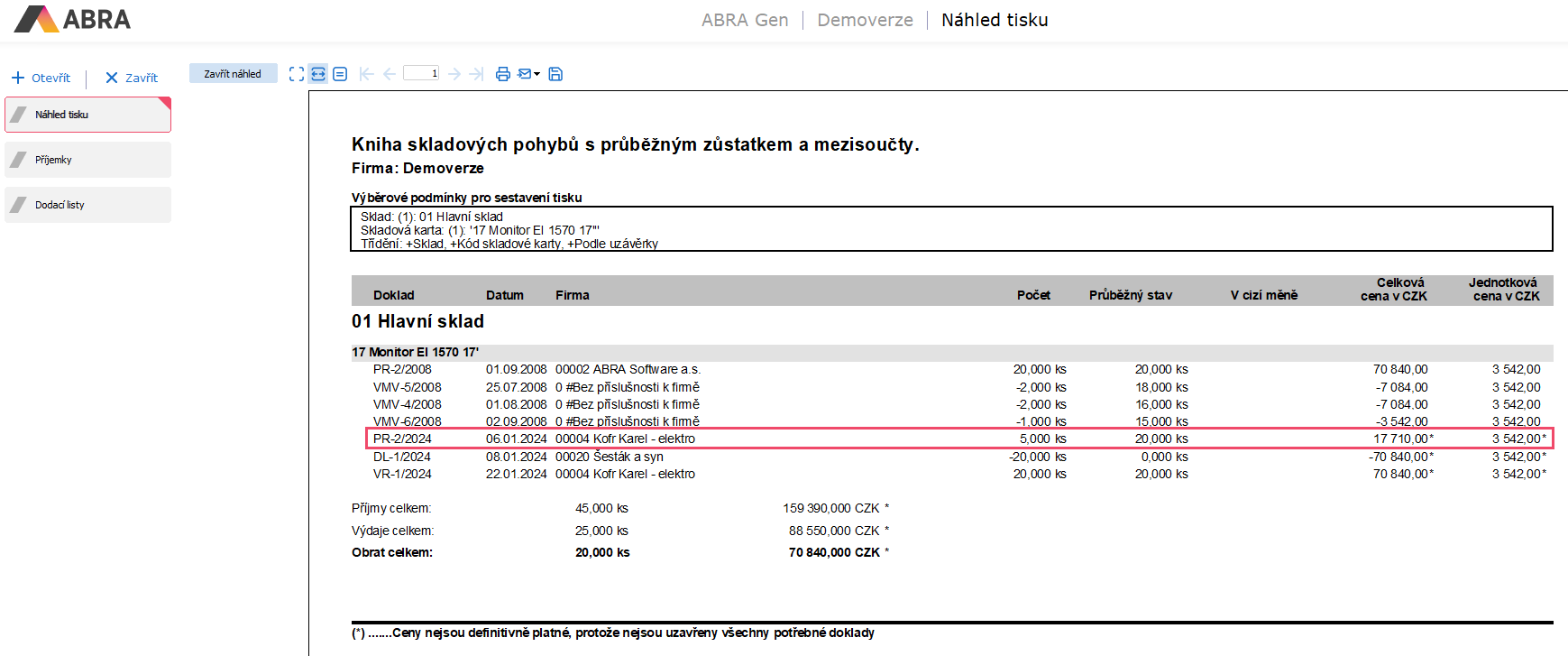Click the page number input field
The width and height of the screenshot is (1568, 656).
click(x=421, y=73)
